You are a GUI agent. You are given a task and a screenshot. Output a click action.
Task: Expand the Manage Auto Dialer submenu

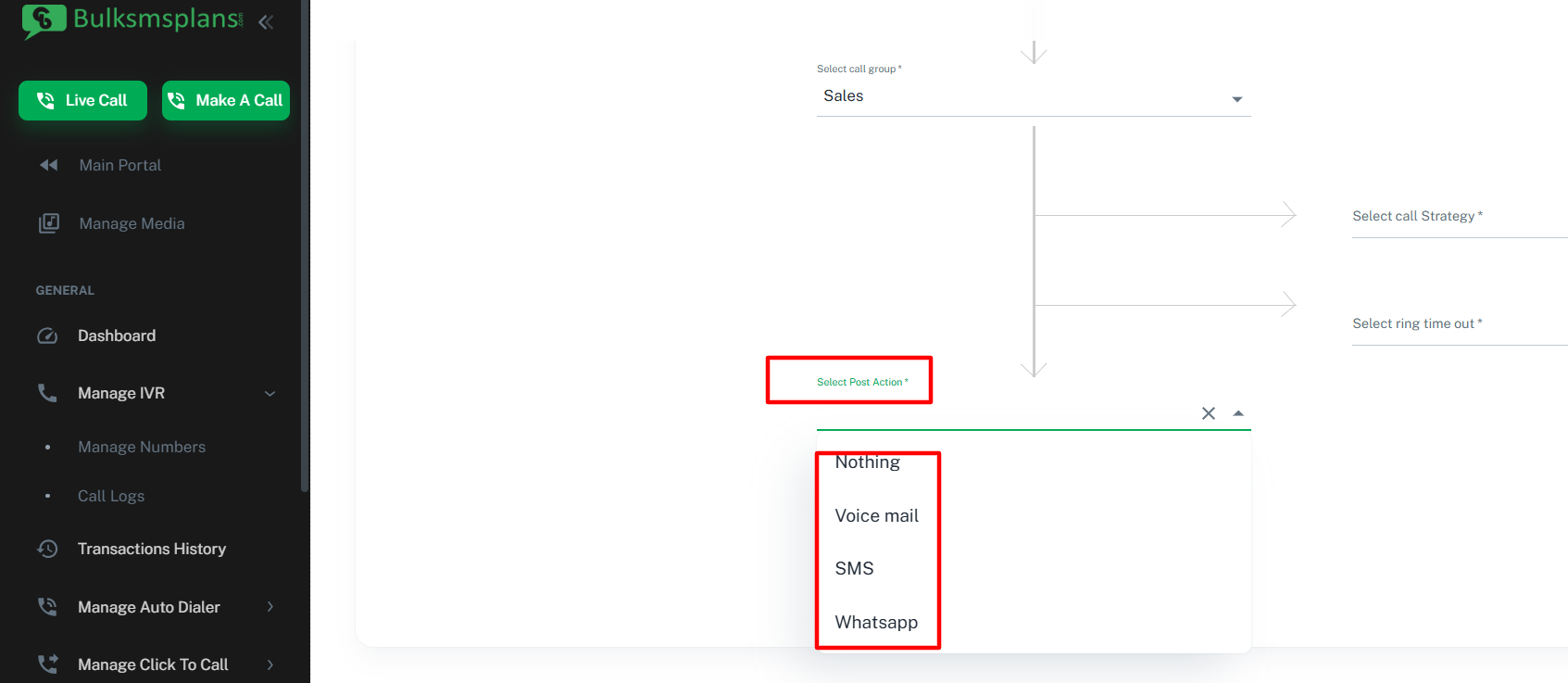click(x=270, y=607)
